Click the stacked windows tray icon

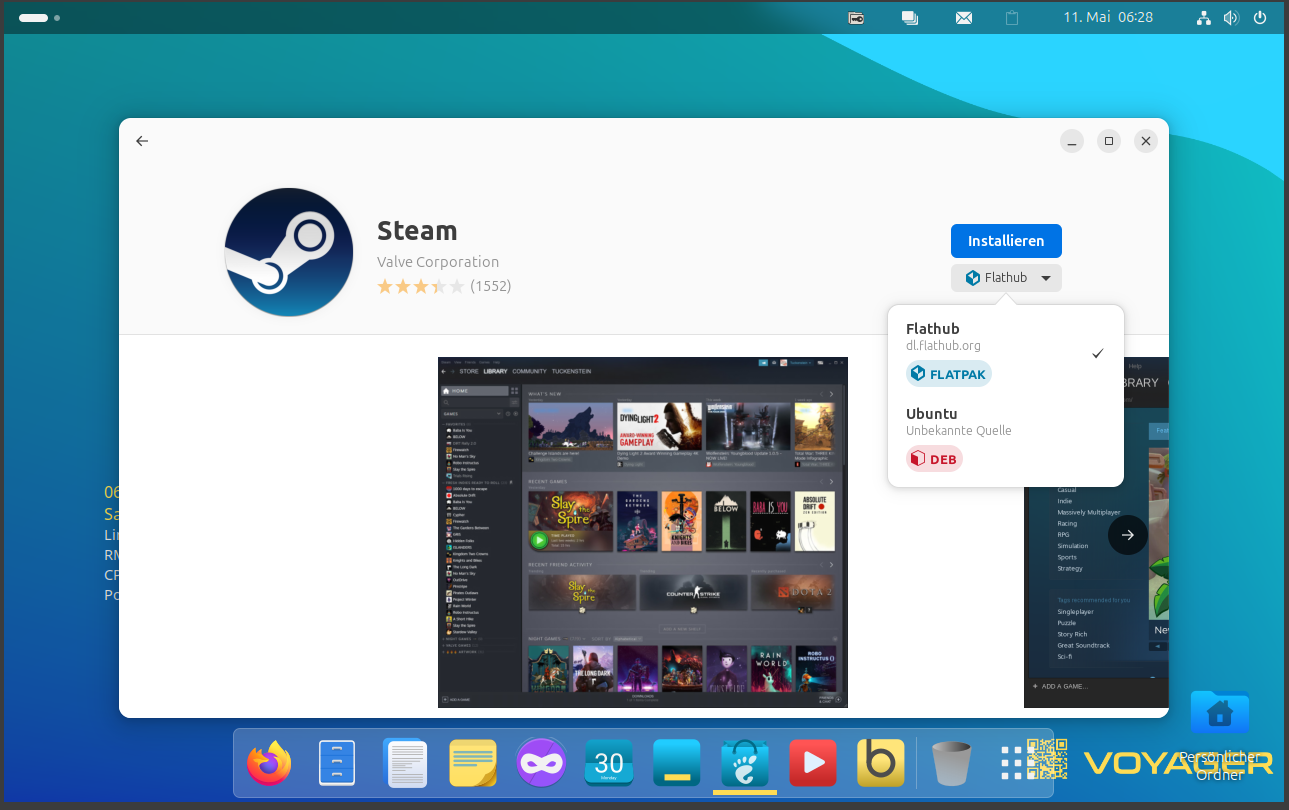(910, 18)
